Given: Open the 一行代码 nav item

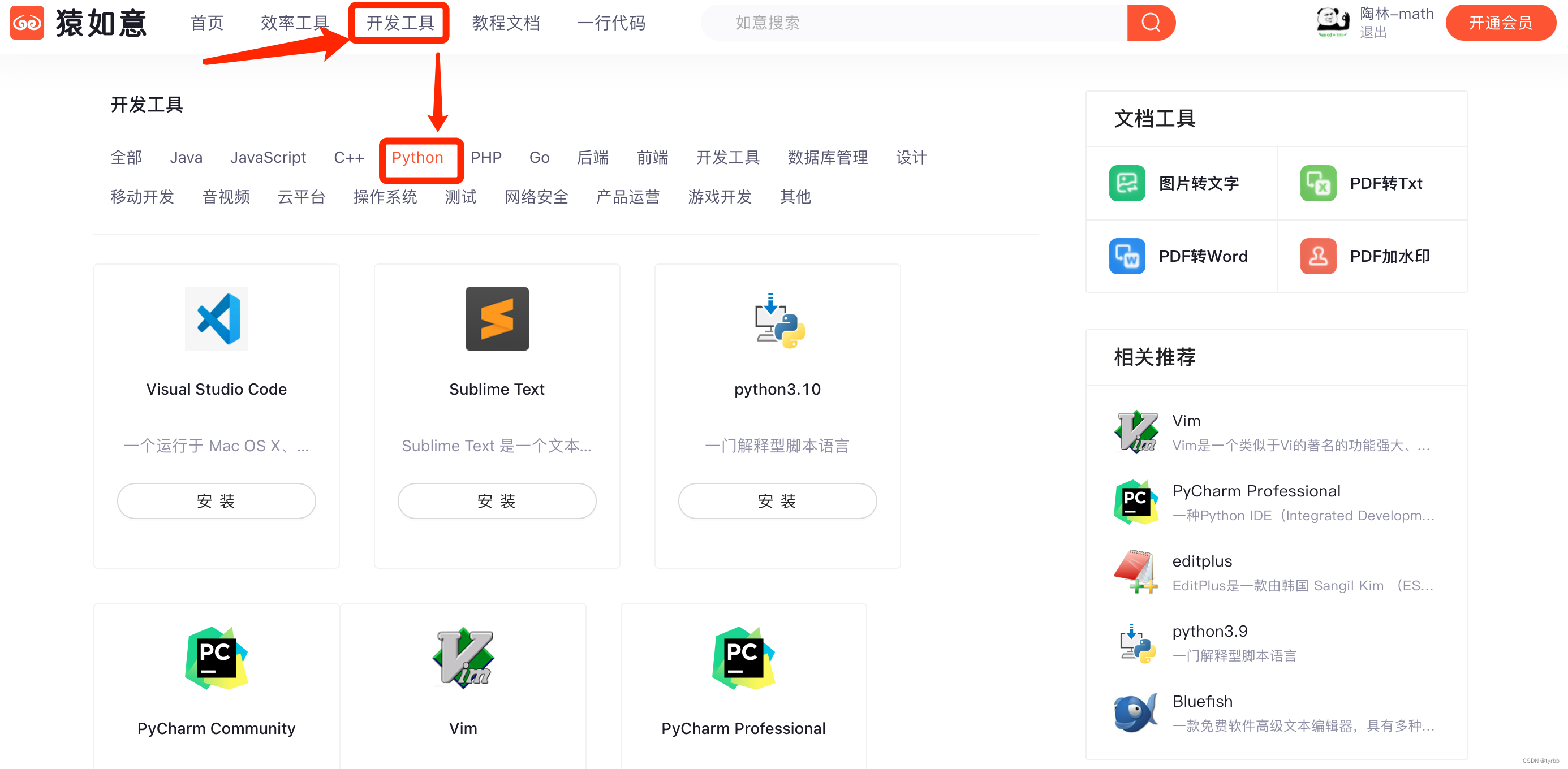Looking at the screenshot, I should click(611, 23).
